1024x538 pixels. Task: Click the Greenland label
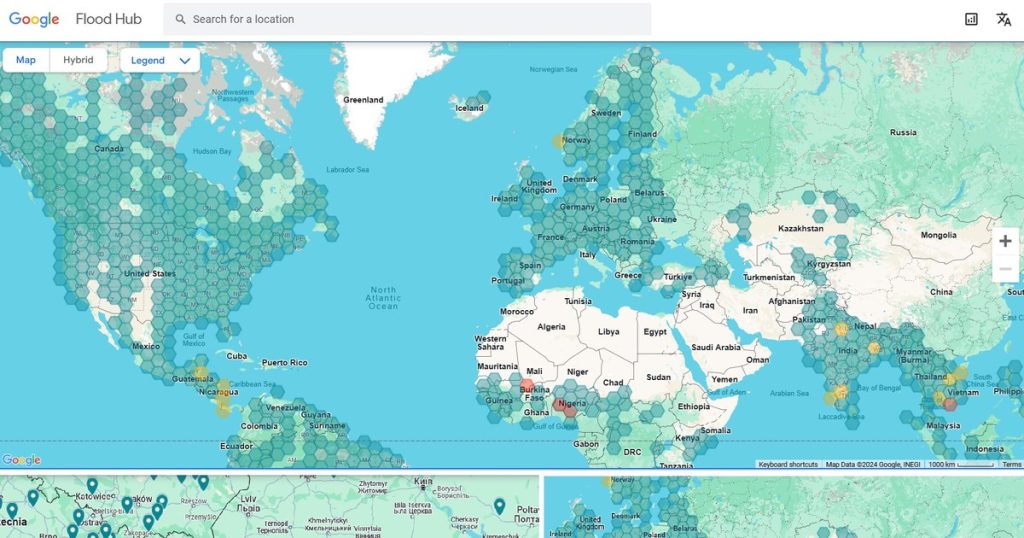tap(363, 100)
